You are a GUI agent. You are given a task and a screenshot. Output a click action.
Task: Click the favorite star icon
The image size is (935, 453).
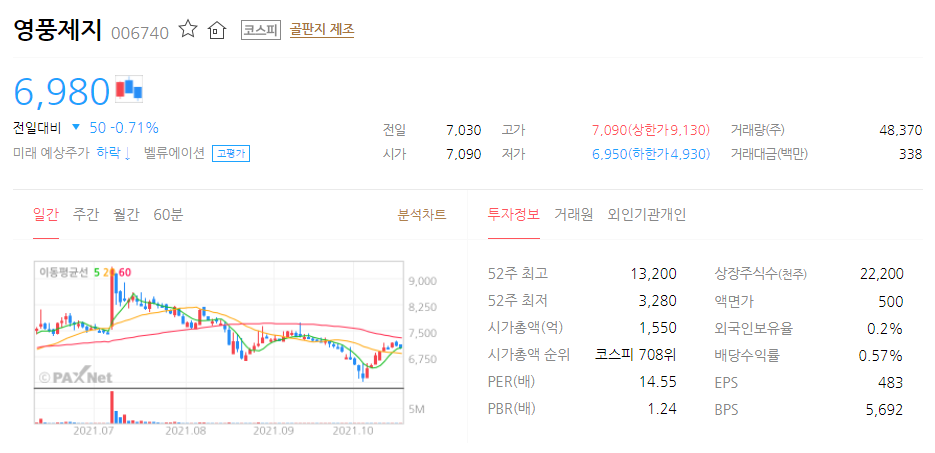(x=188, y=29)
